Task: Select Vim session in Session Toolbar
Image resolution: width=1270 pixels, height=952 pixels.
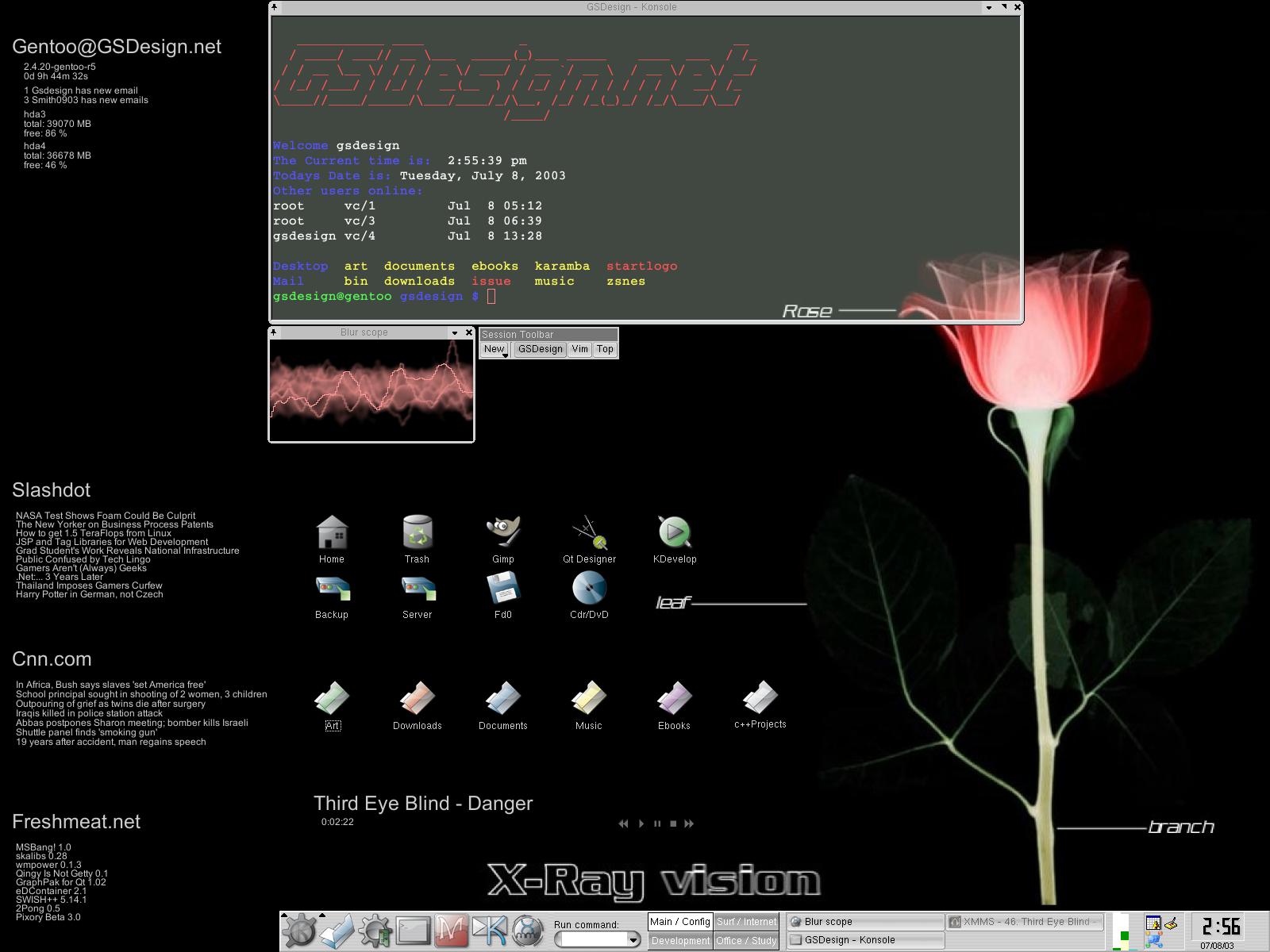Action: click(x=580, y=349)
